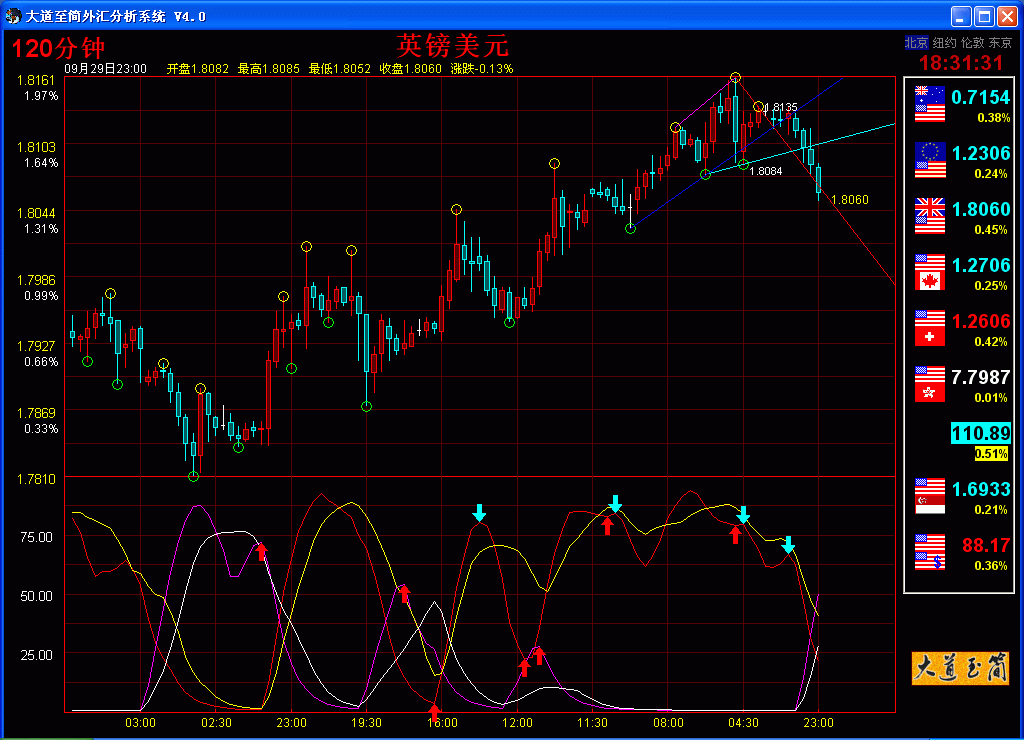Switch to 东京 time zone tab
The image size is (1024, 740).
1000,43
